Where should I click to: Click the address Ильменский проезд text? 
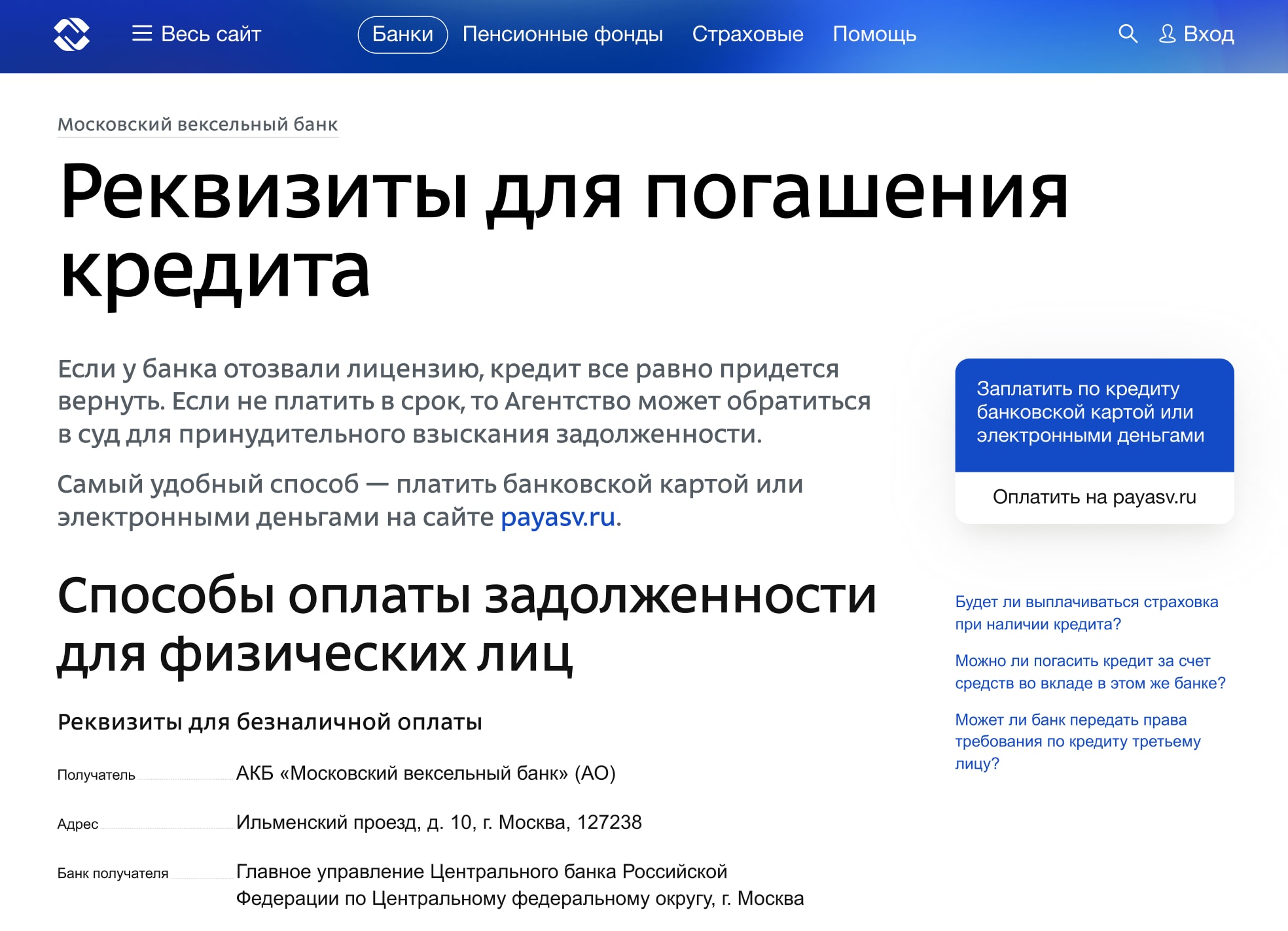438,822
